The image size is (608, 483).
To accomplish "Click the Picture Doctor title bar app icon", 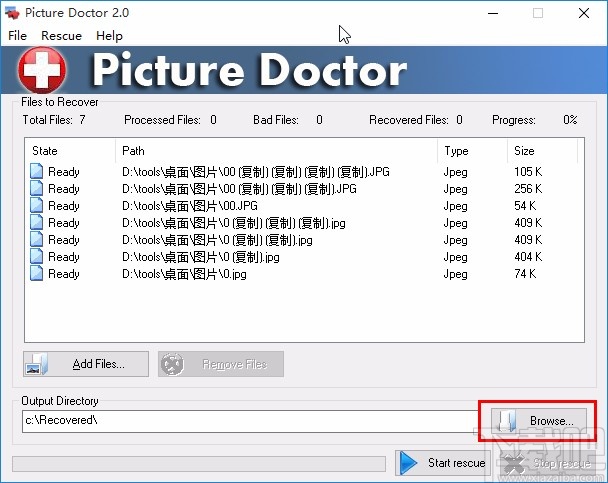I will 12,13.
